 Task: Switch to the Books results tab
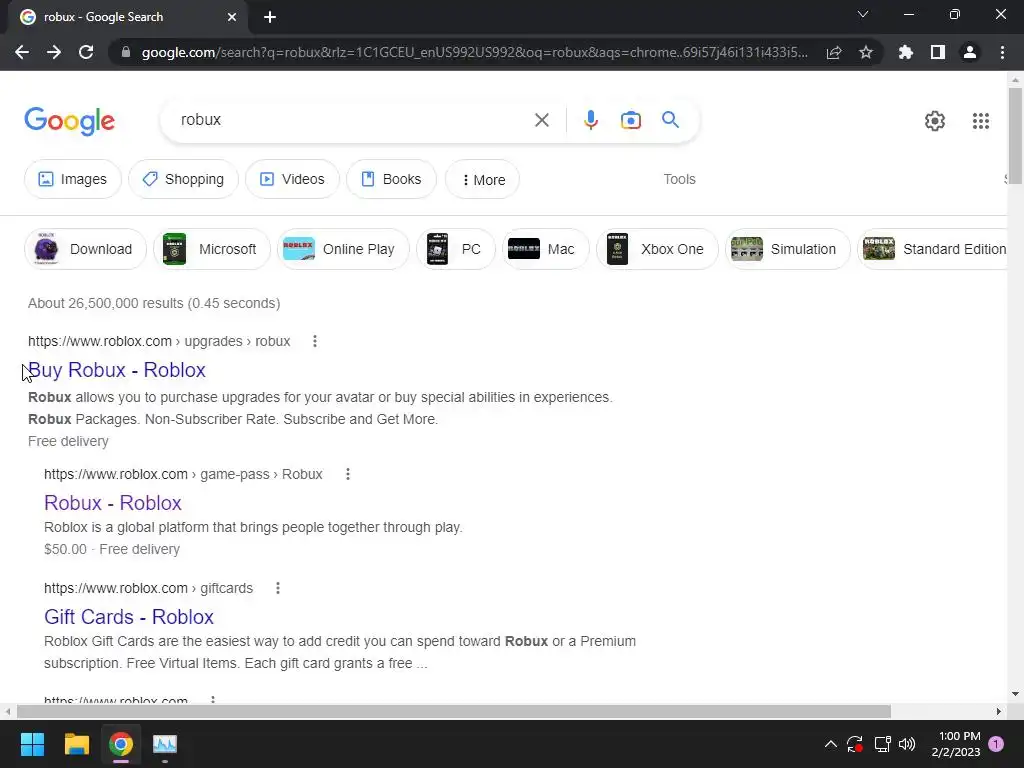tap(391, 179)
